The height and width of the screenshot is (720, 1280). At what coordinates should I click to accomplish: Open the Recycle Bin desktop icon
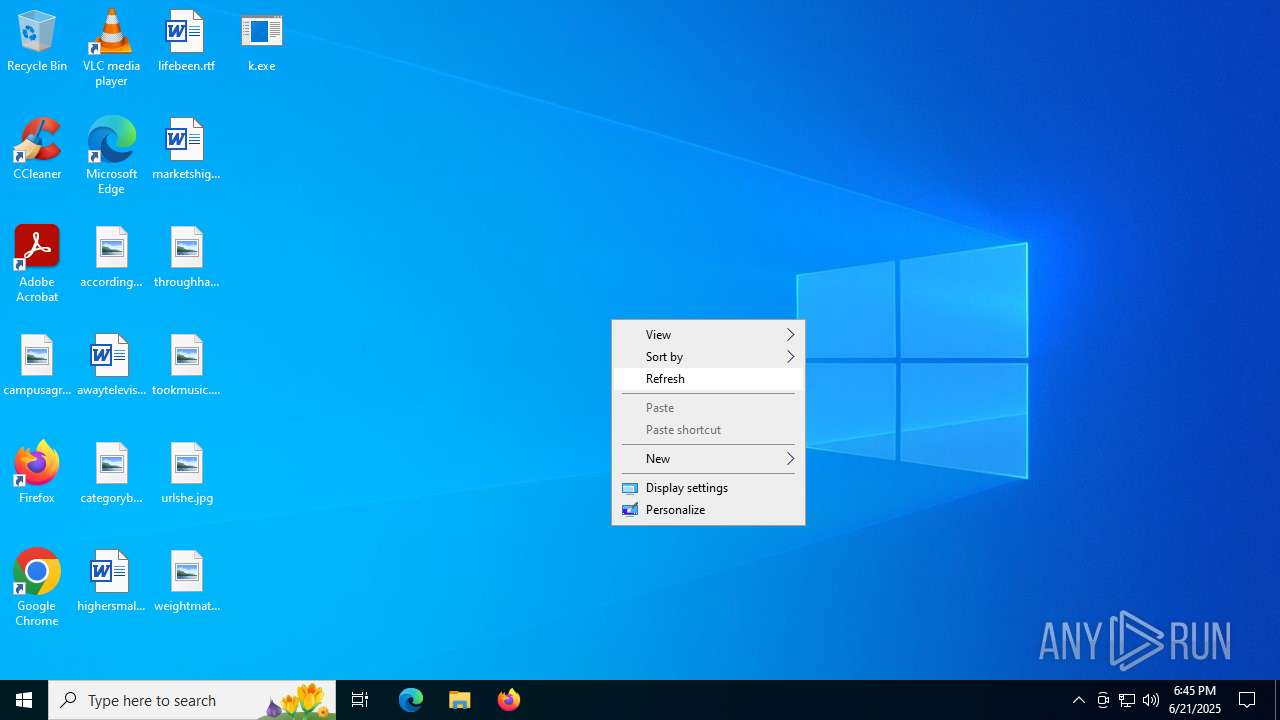pos(37,42)
